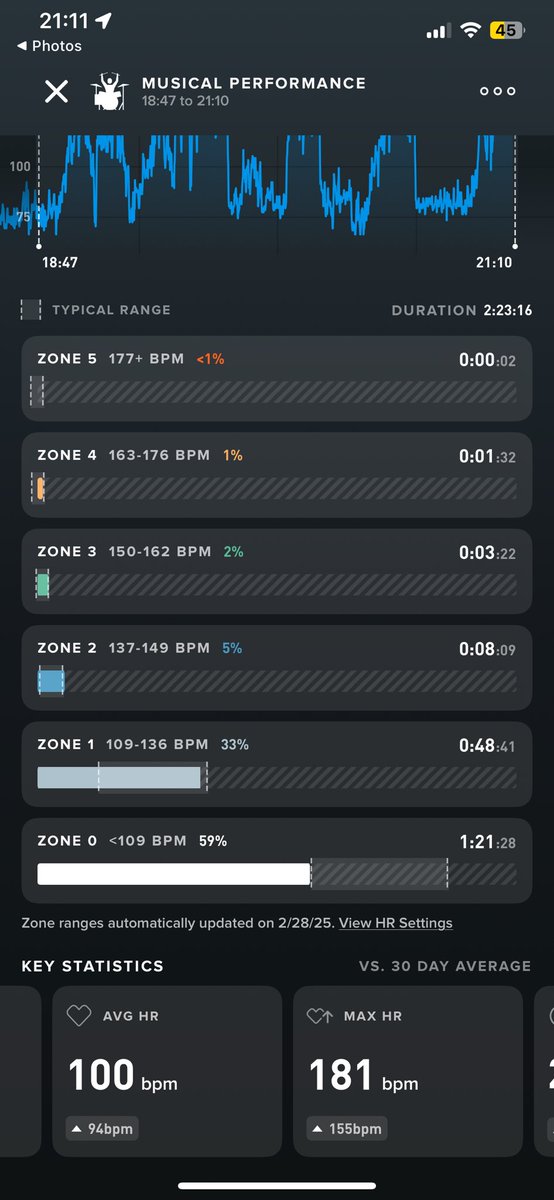
Task: Tap the green Zone 3 bar
Action: point(43,585)
